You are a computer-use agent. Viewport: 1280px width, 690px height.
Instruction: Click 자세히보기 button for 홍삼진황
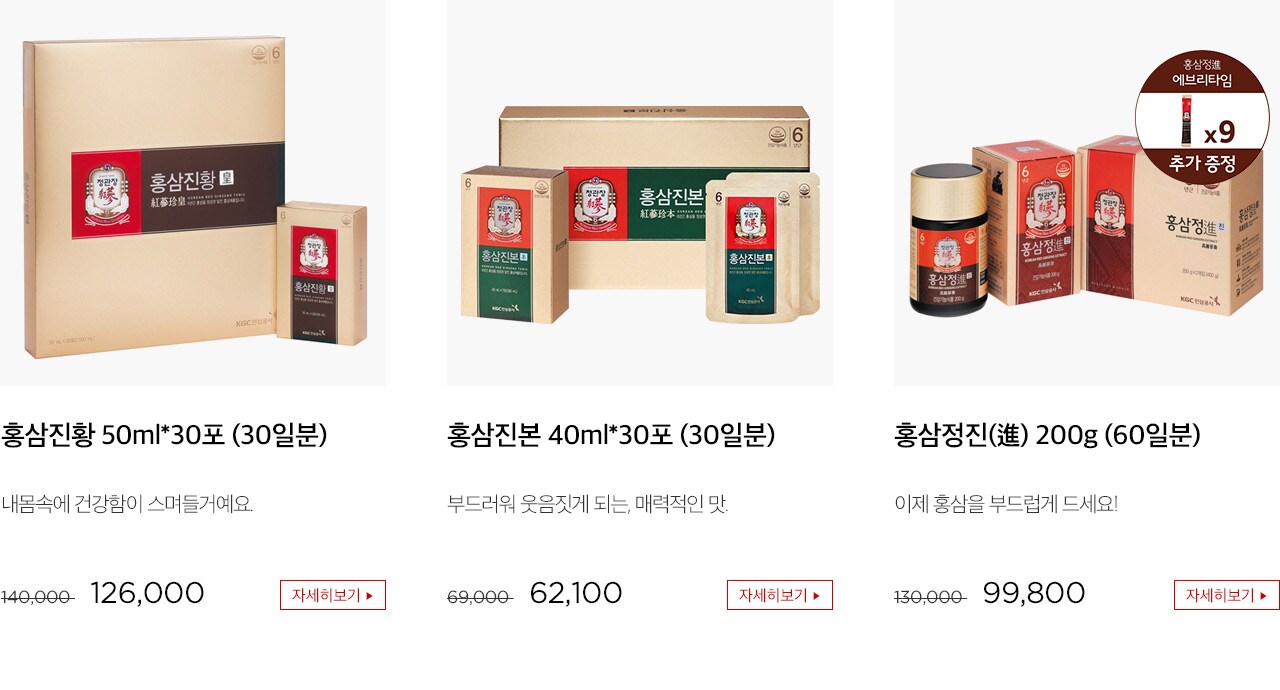333,595
